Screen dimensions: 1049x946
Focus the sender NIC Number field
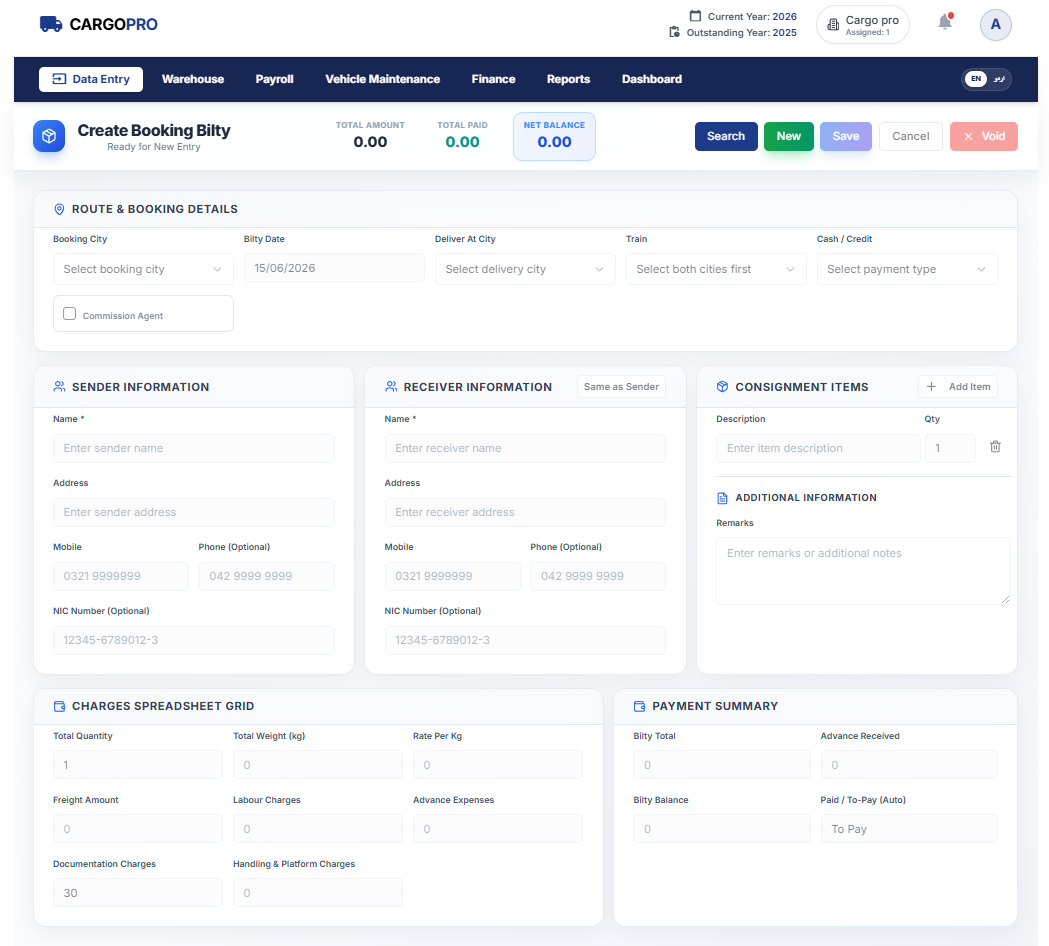click(194, 640)
